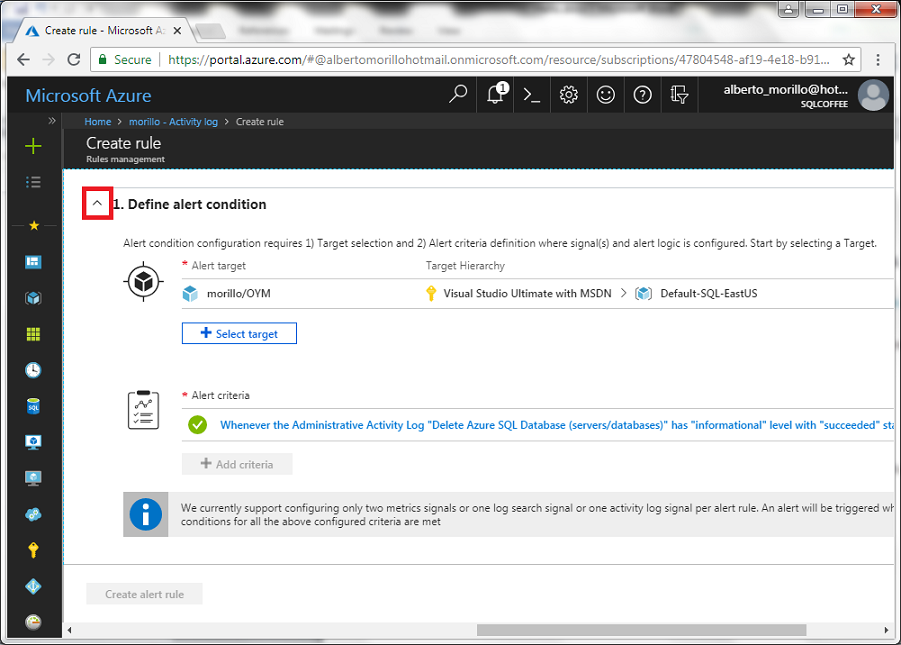The height and width of the screenshot is (645, 901).
Task: Click the morillo/OYM alert target
Action: [x=238, y=294]
